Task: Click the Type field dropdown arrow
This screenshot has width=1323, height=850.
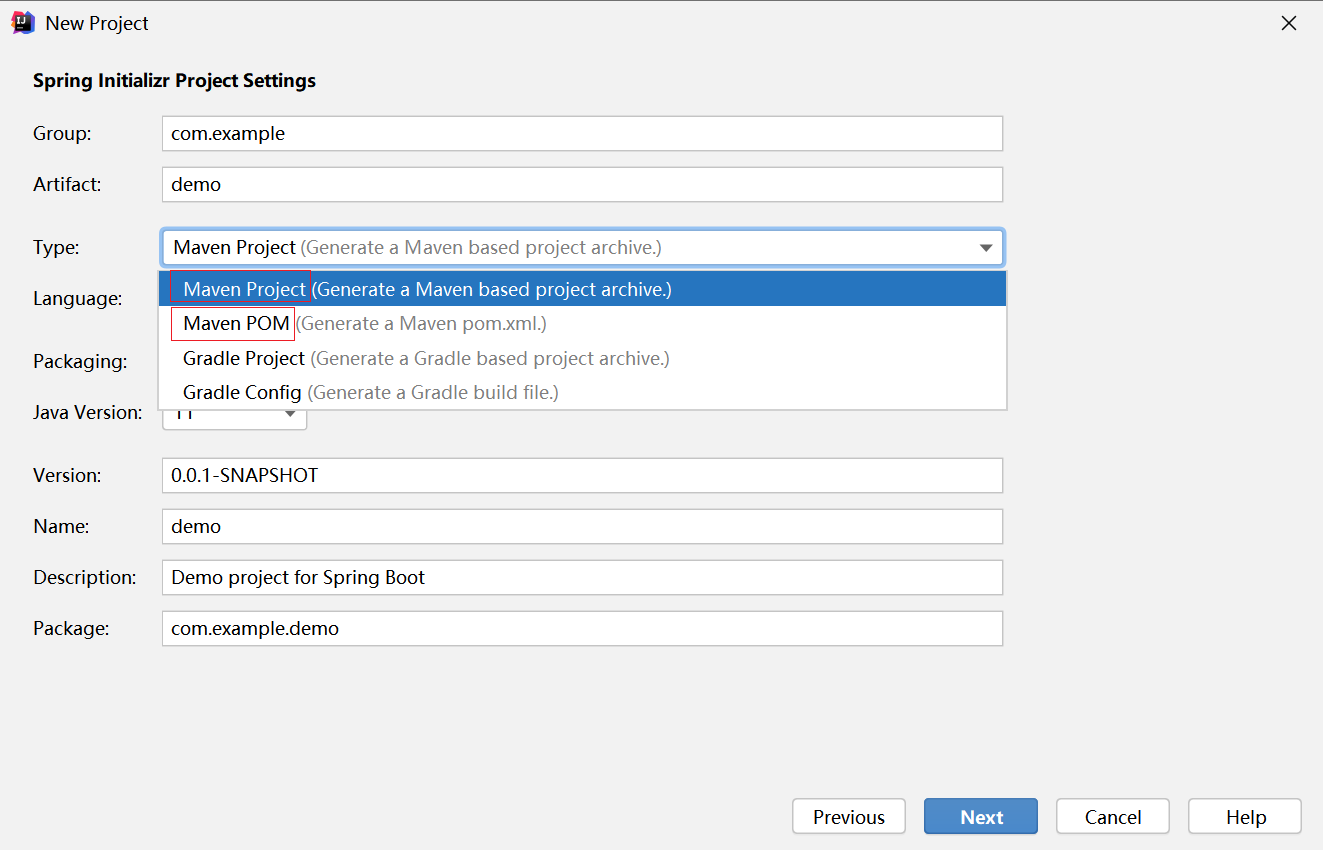Action: [x=987, y=247]
